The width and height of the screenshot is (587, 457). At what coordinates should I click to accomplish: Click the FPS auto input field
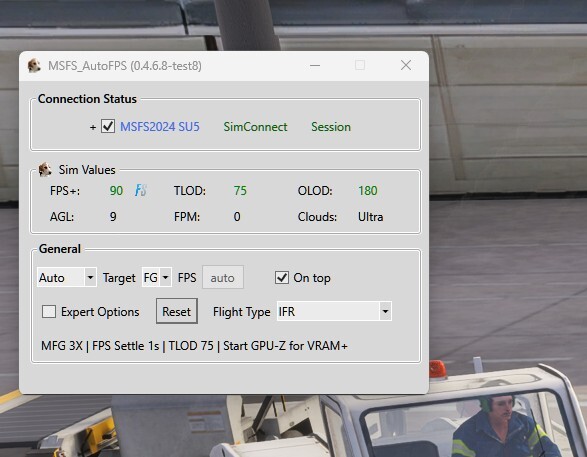point(223,278)
